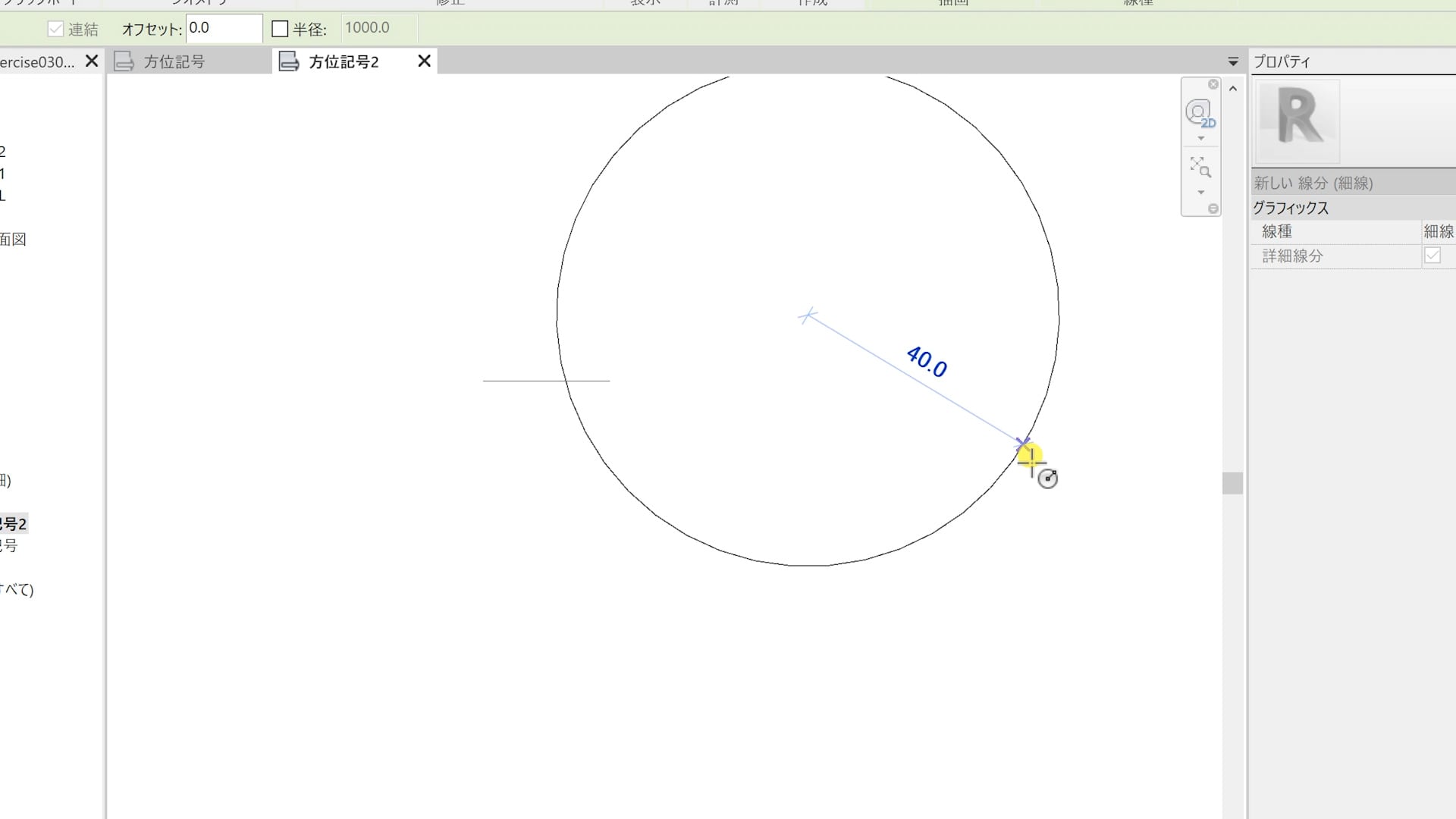Click the 2D Steering Wheel icon
The image size is (1456, 819).
point(1199,113)
